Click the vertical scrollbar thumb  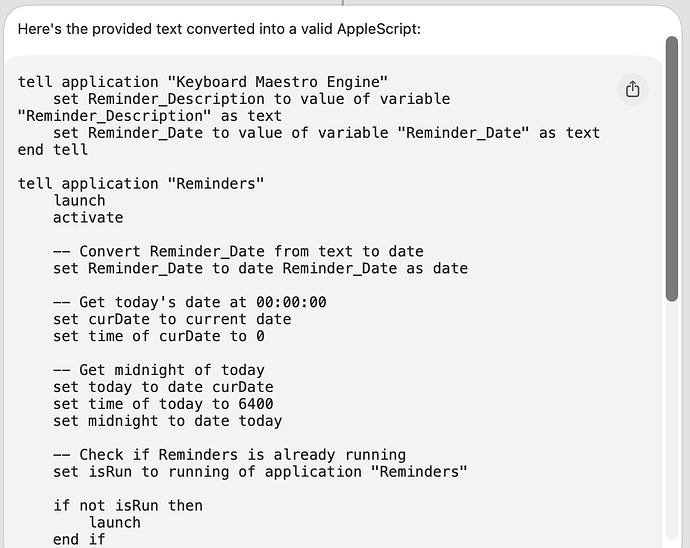[672, 168]
